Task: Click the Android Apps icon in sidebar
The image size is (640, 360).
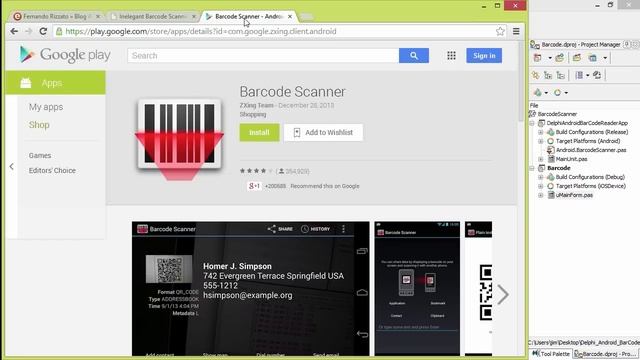Action: (26, 83)
